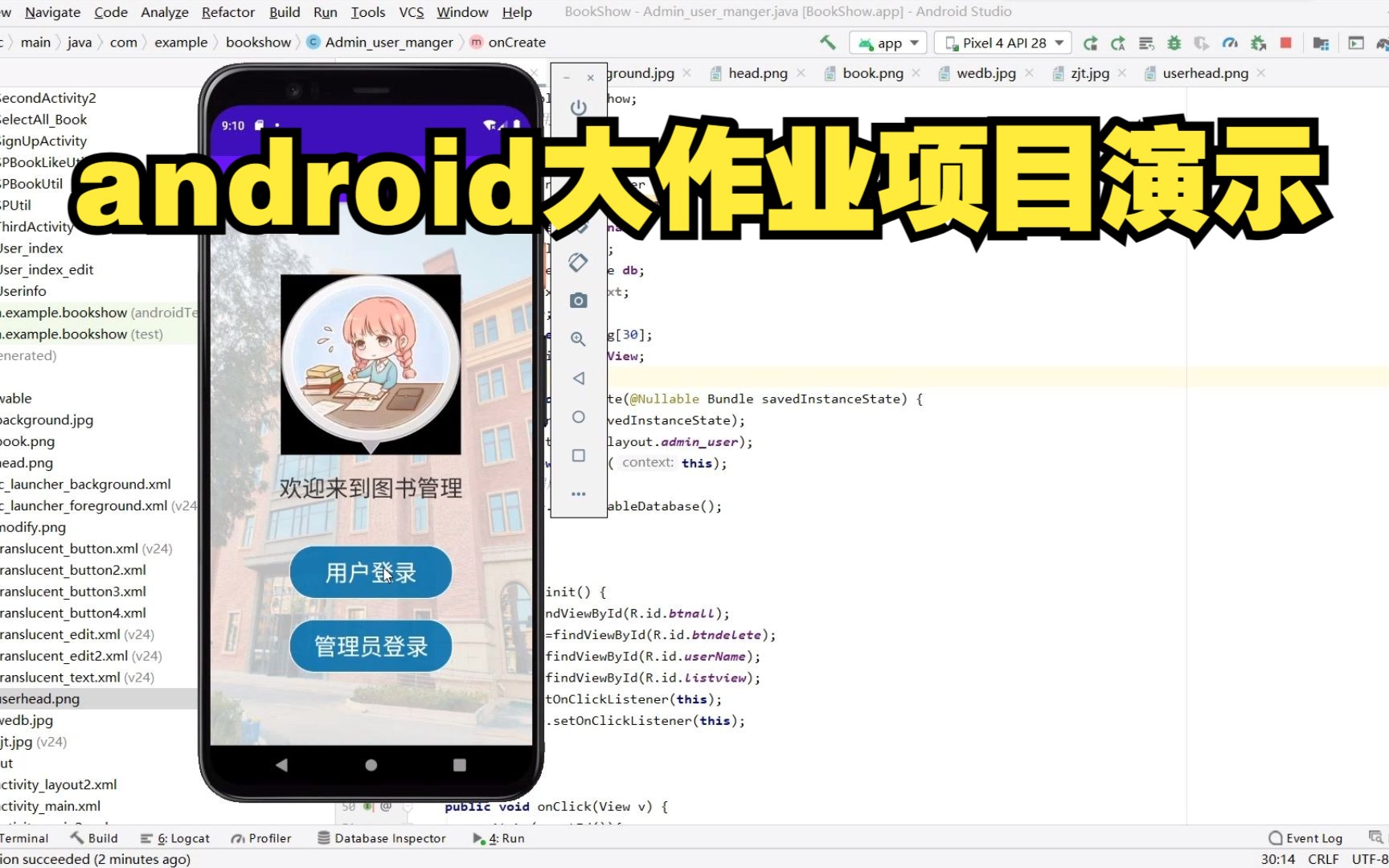Screen dimensions: 1389x868
Task: Open the Tools menu
Action: 368,12
